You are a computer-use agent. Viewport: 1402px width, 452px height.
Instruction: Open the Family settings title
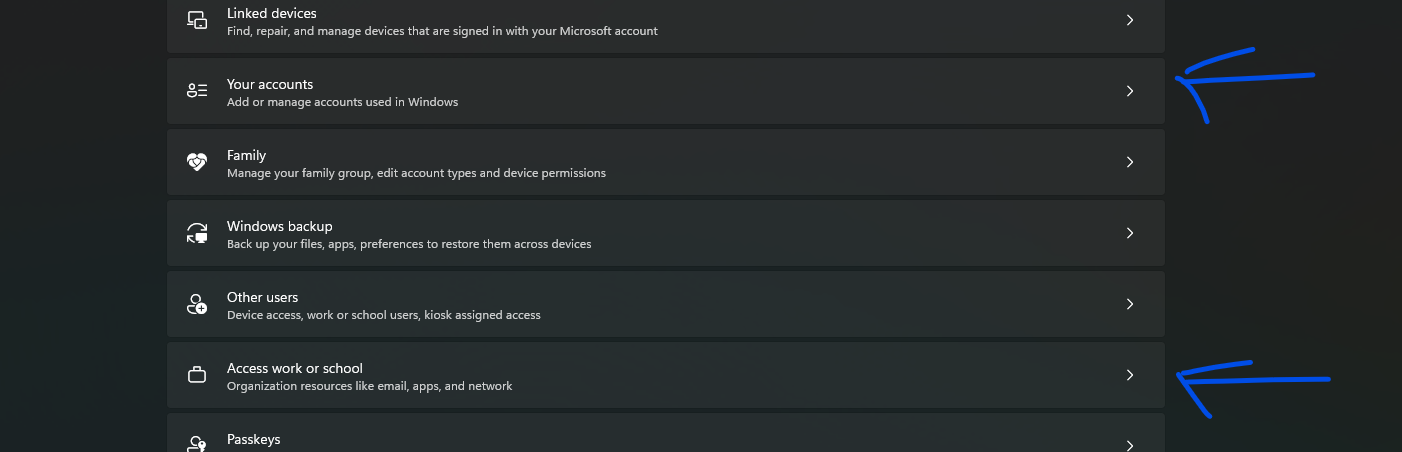(x=246, y=155)
